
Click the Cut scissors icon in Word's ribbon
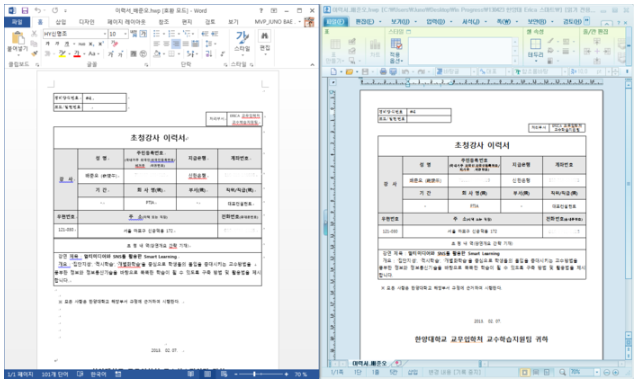click(35, 34)
